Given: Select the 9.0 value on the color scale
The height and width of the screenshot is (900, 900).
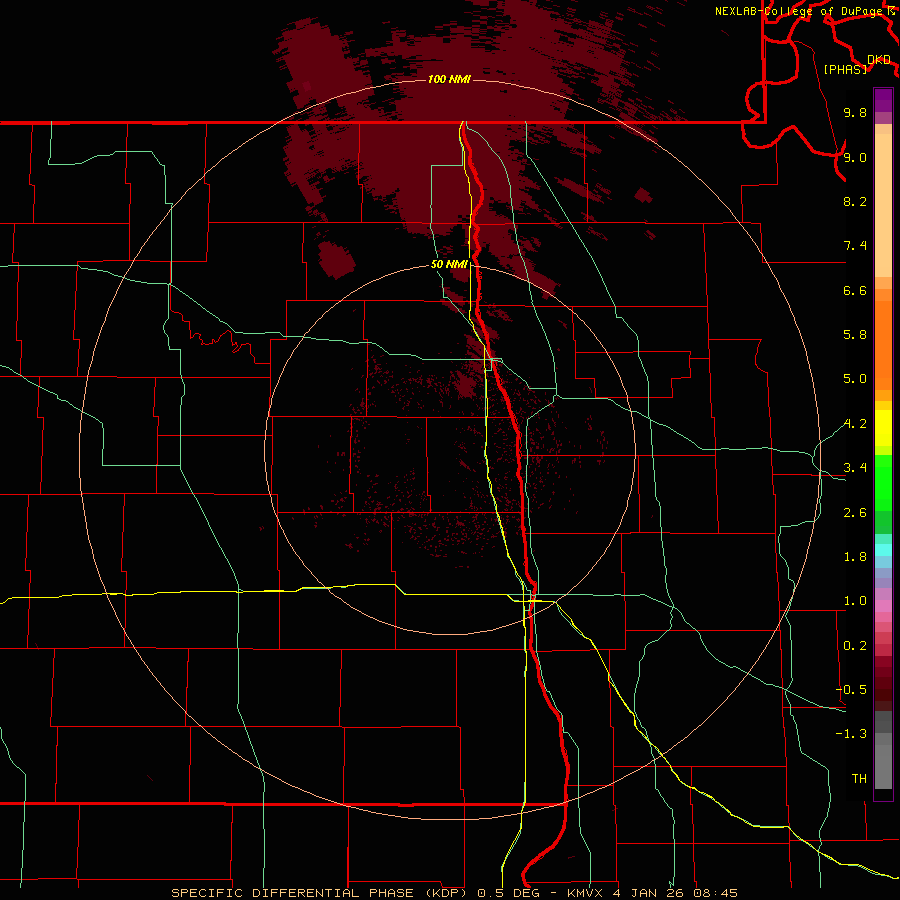Looking at the screenshot, I should (x=855, y=157).
